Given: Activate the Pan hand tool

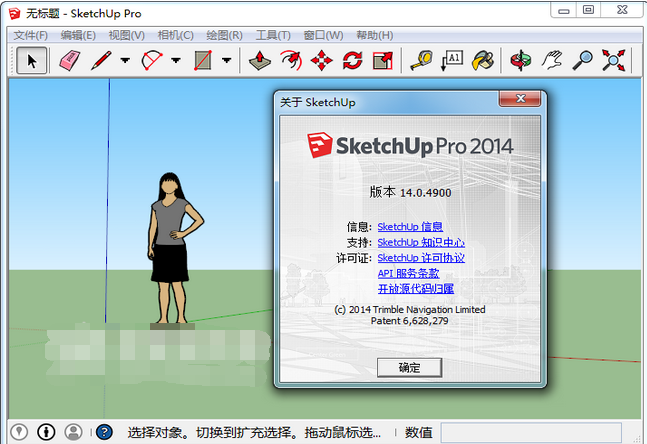Looking at the screenshot, I should (x=552, y=60).
